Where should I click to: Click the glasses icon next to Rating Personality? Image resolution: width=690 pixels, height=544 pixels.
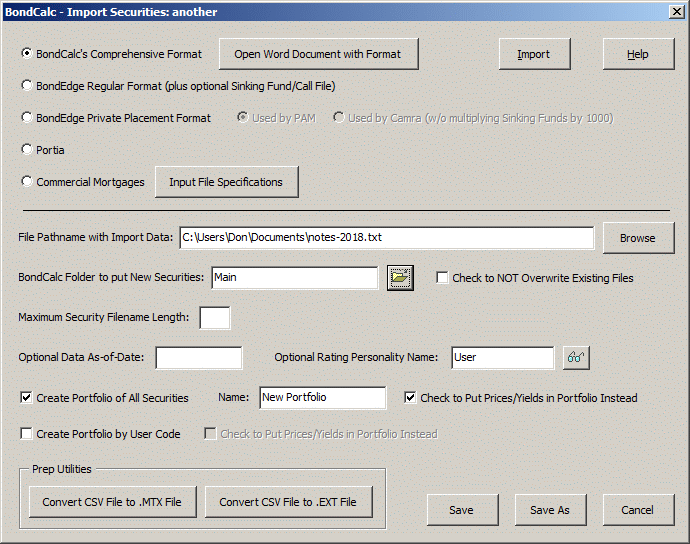point(575,358)
